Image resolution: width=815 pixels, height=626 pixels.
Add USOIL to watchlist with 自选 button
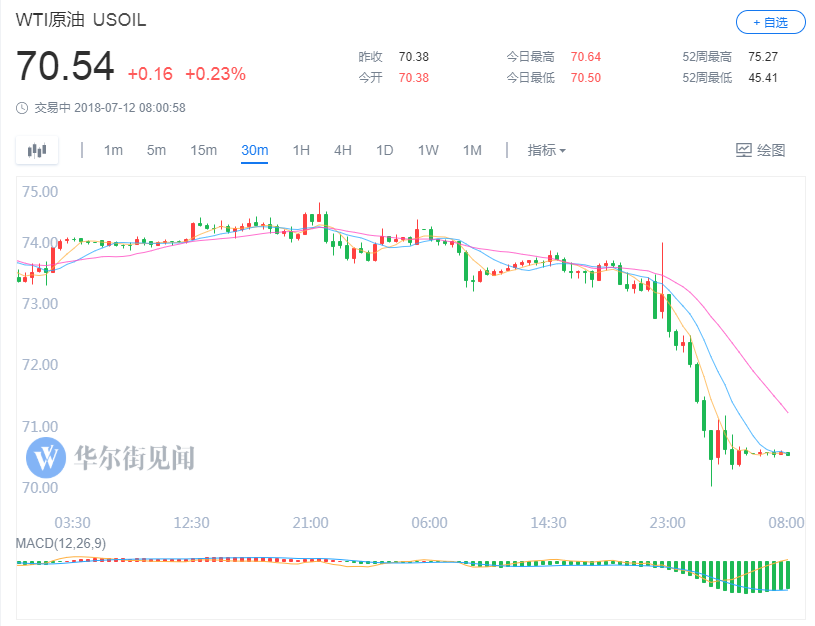(771, 22)
